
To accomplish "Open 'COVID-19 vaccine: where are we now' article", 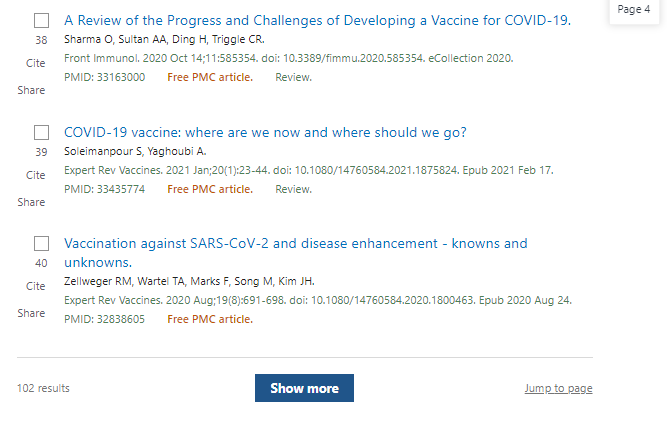I will (265, 132).
